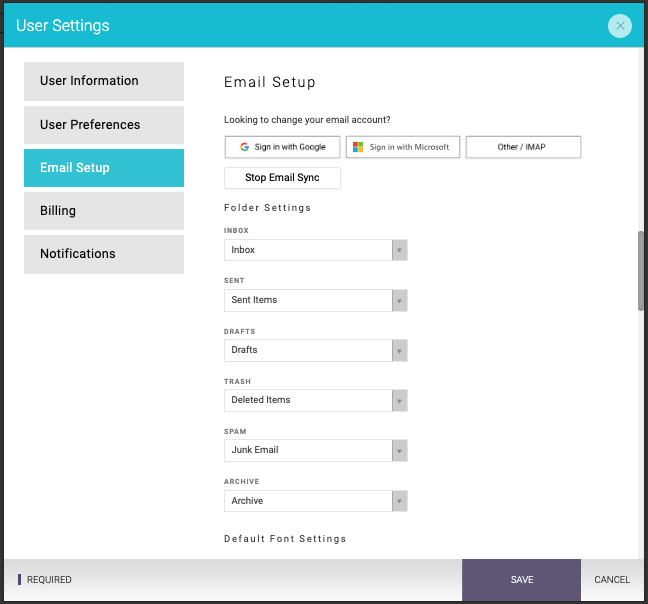Click 'Looking to change your email account?' text
Screen dimensions: 648x604
coord(307,120)
